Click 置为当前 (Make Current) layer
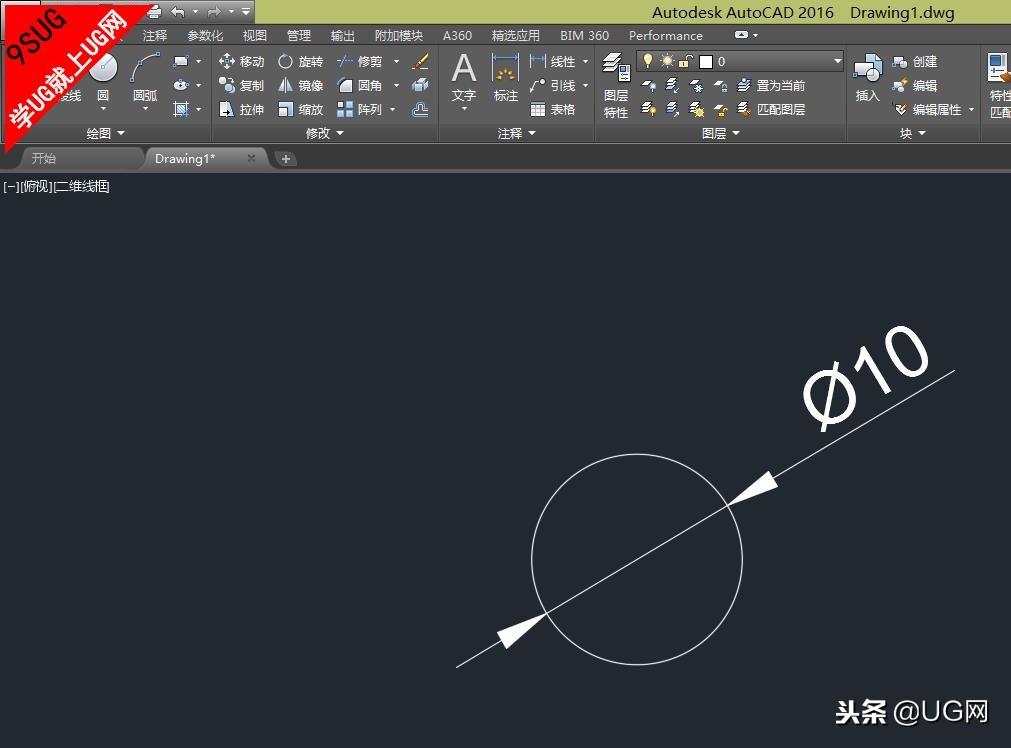Viewport: 1011px width, 748px height. pos(771,85)
